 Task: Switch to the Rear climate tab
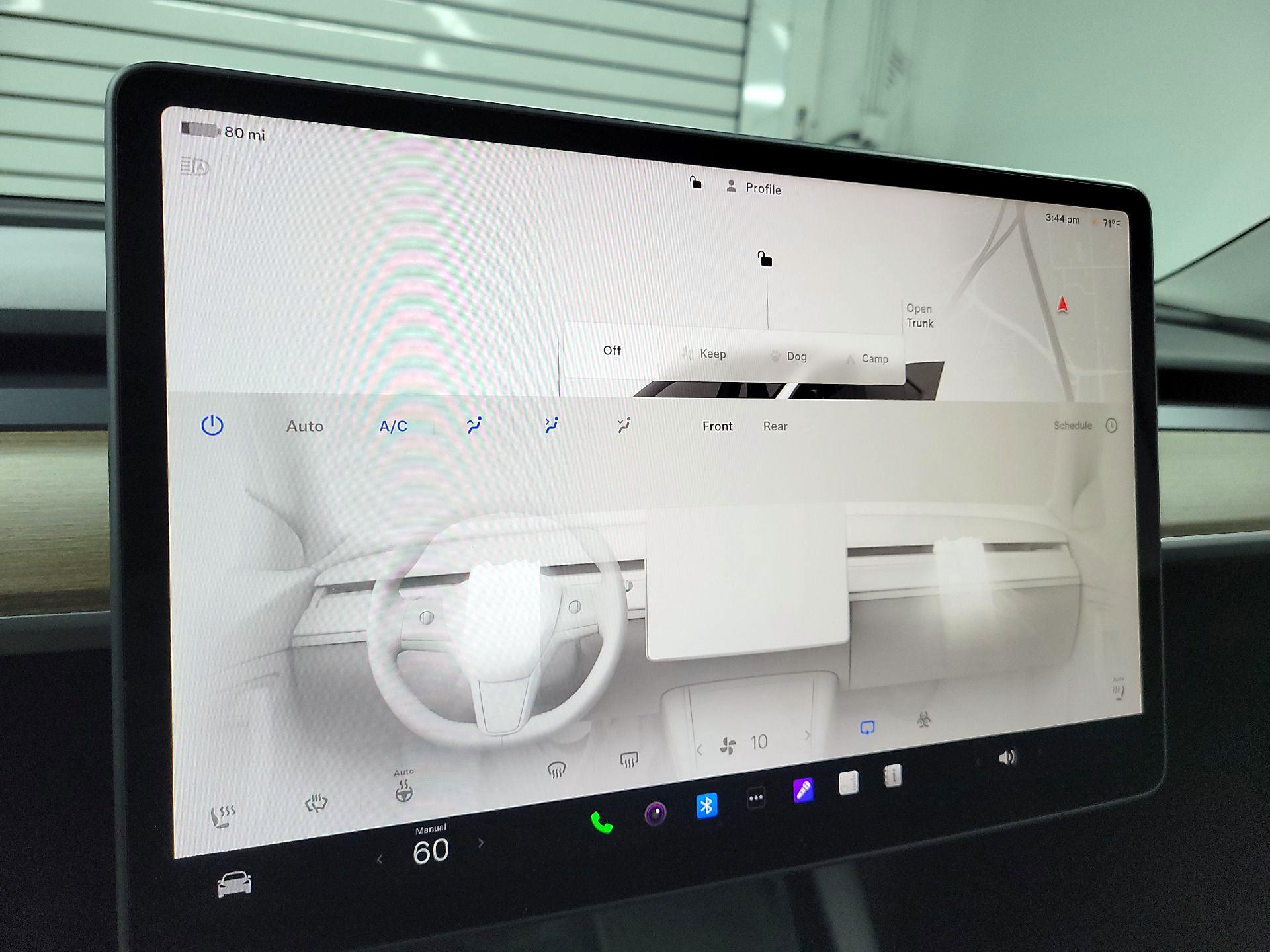click(x=775, y=426)
